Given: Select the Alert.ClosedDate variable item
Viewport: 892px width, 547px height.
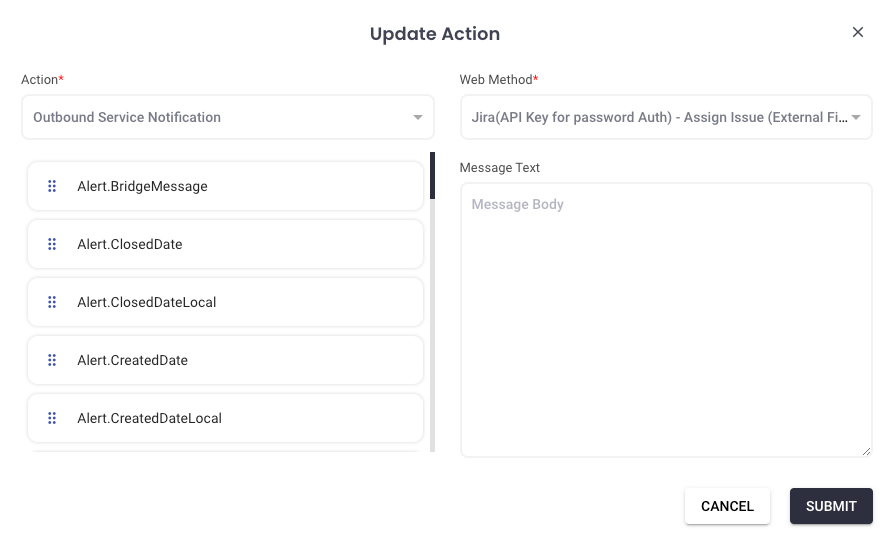Looking at the screenshot, I should tap(240, 244).
